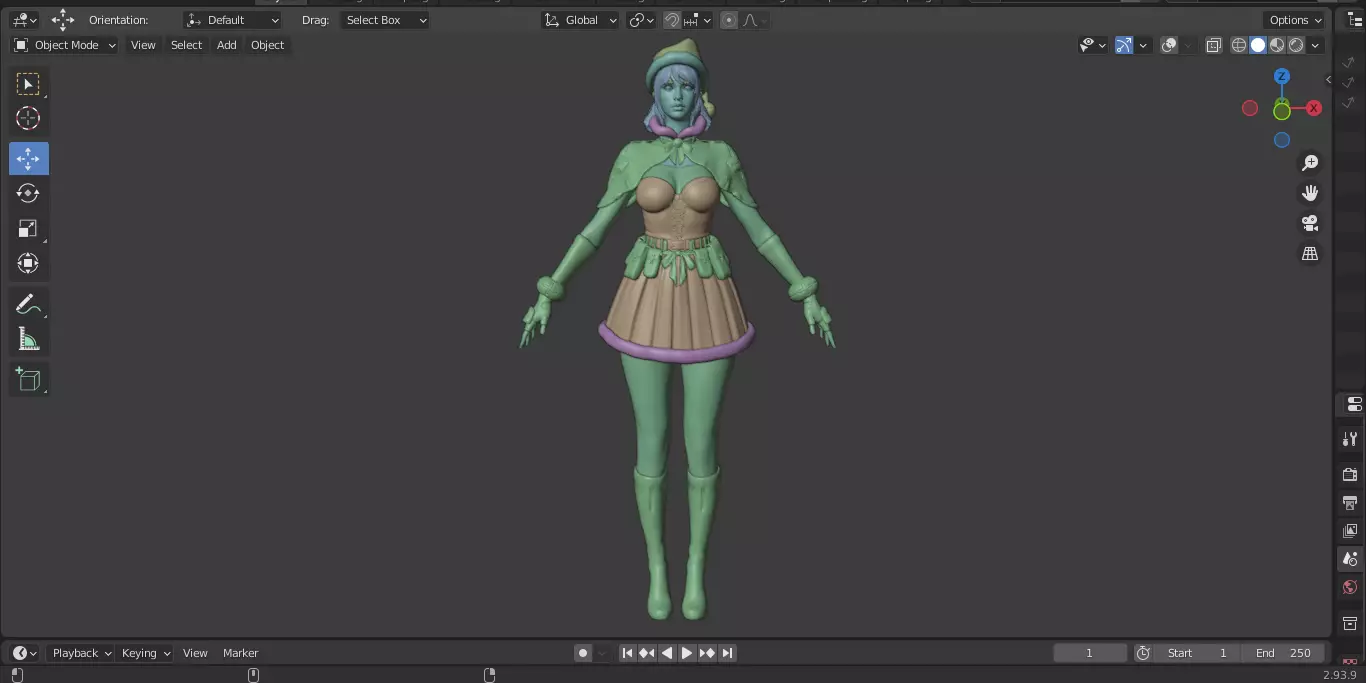Toggle viewport gizmos visibility

pos(1124,45)
